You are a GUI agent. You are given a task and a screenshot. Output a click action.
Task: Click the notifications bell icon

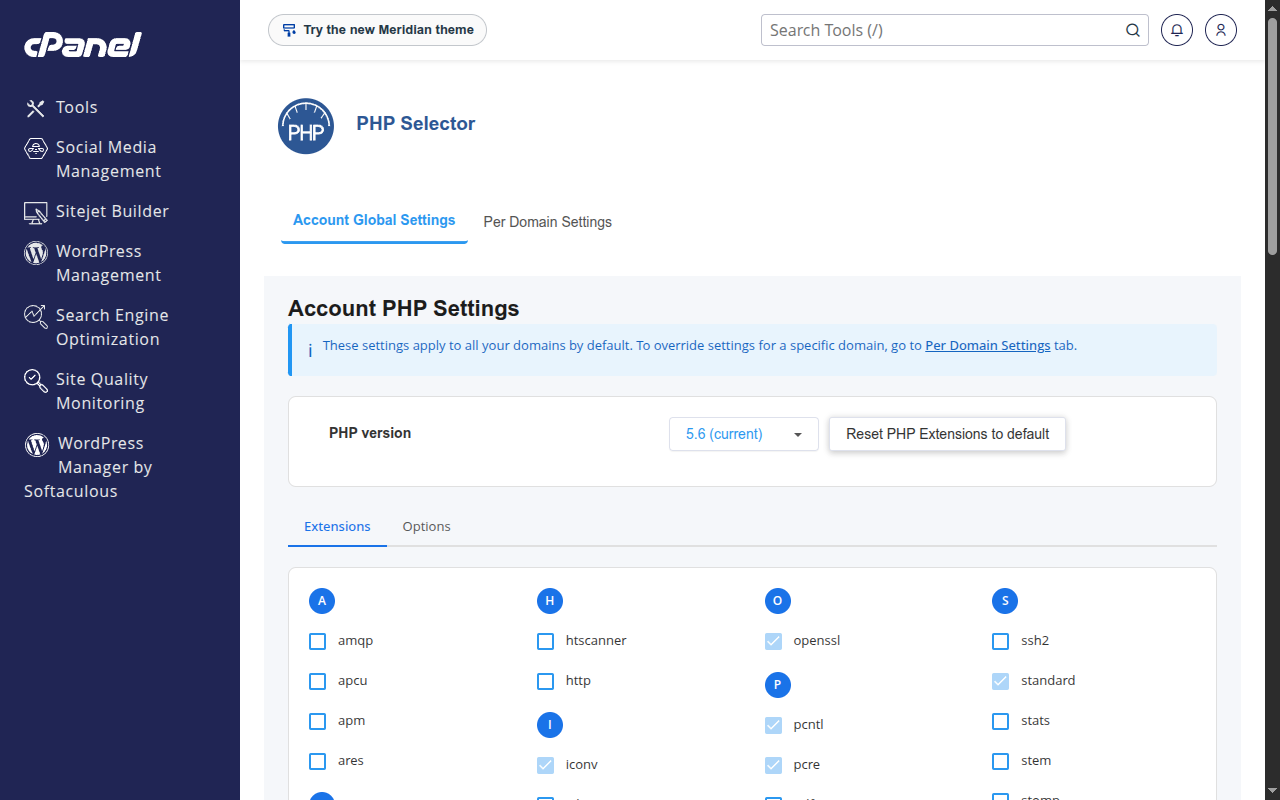(x=1177, y=30)
